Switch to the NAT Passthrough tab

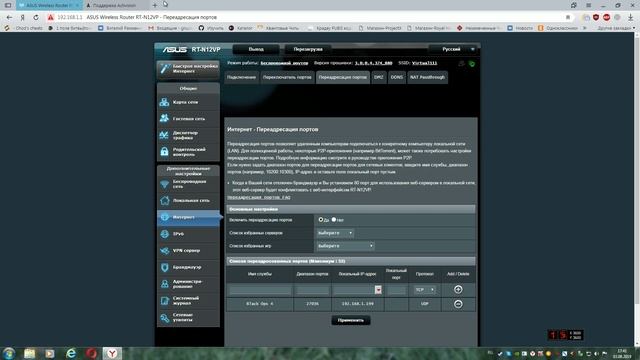[427, 77]
